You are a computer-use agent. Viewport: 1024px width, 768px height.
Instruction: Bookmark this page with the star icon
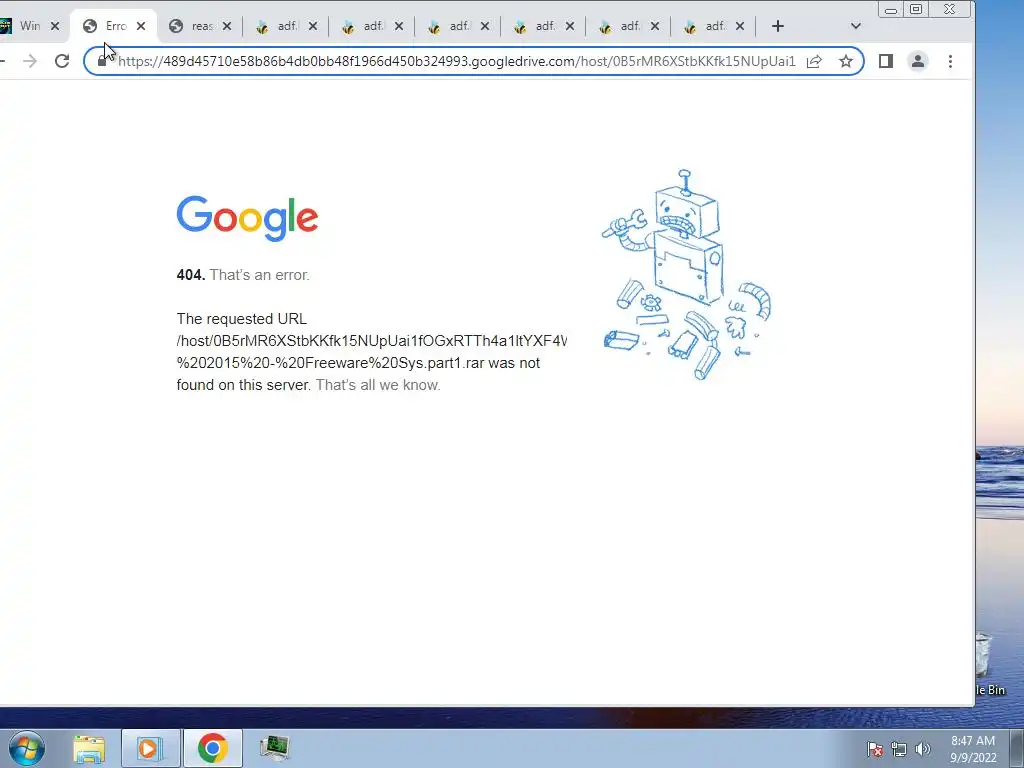[846, 61]
